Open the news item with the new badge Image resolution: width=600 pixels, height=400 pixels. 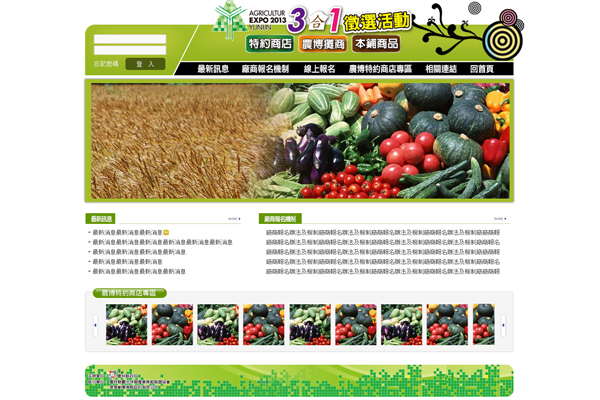click(x=127, y=232)
